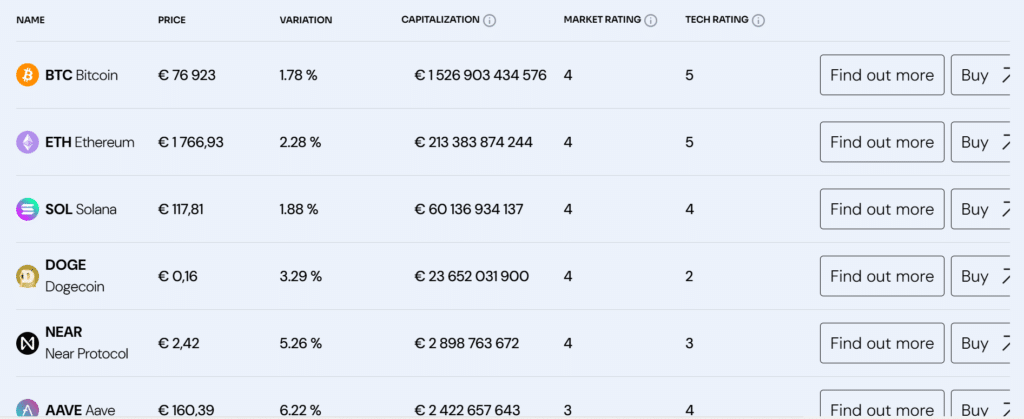Open the Tech Rating info icon
Image resolution: width=1024 pixels, height=419 pixels.
pos(758,20)
